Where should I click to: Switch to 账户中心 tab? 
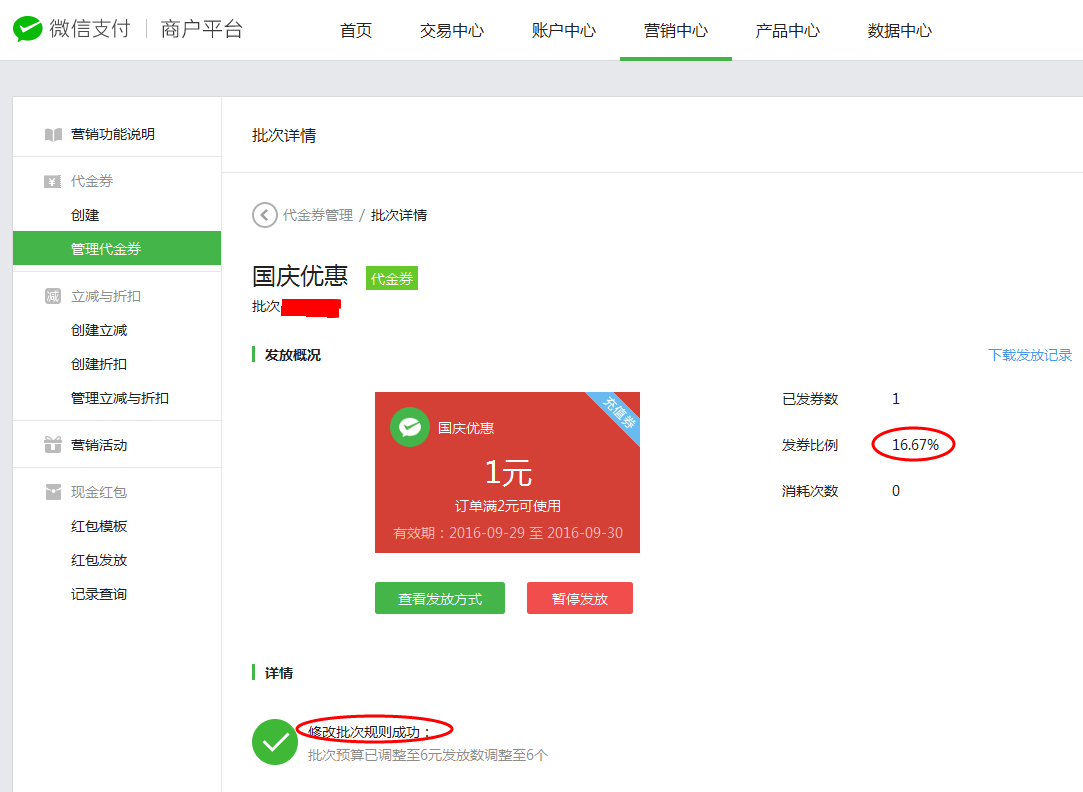[x=564, y=30]
